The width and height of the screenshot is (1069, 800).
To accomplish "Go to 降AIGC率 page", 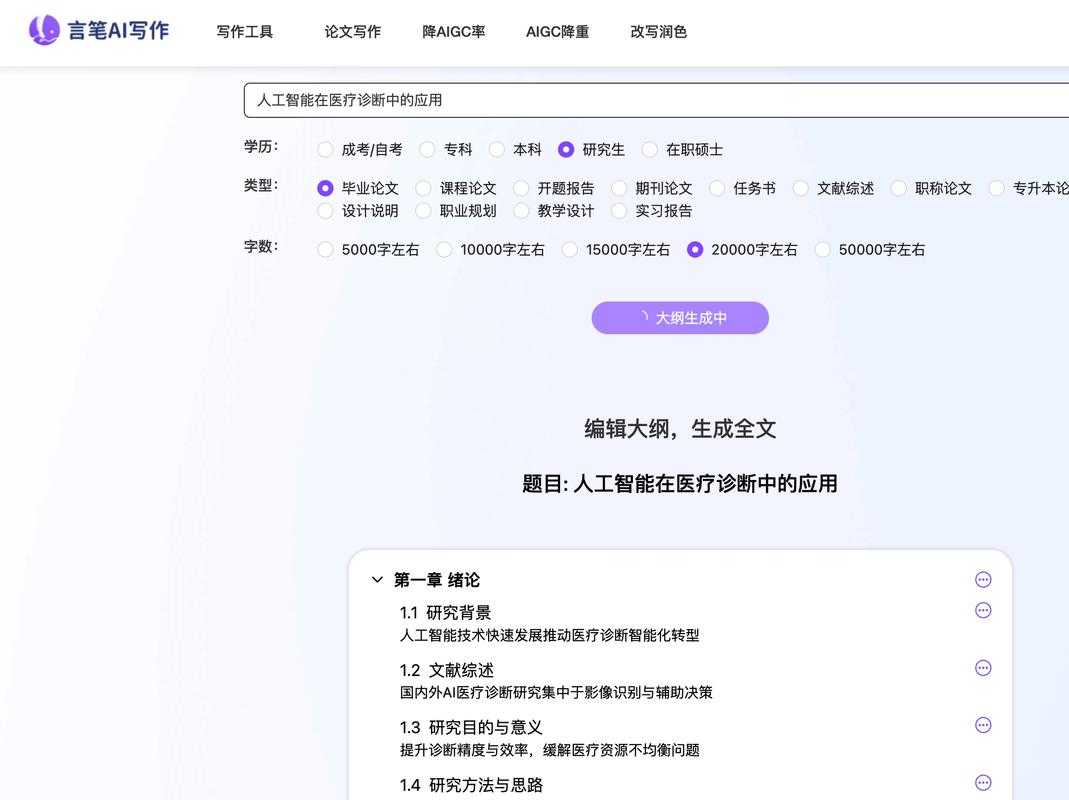I will click(x=453, y=32).
